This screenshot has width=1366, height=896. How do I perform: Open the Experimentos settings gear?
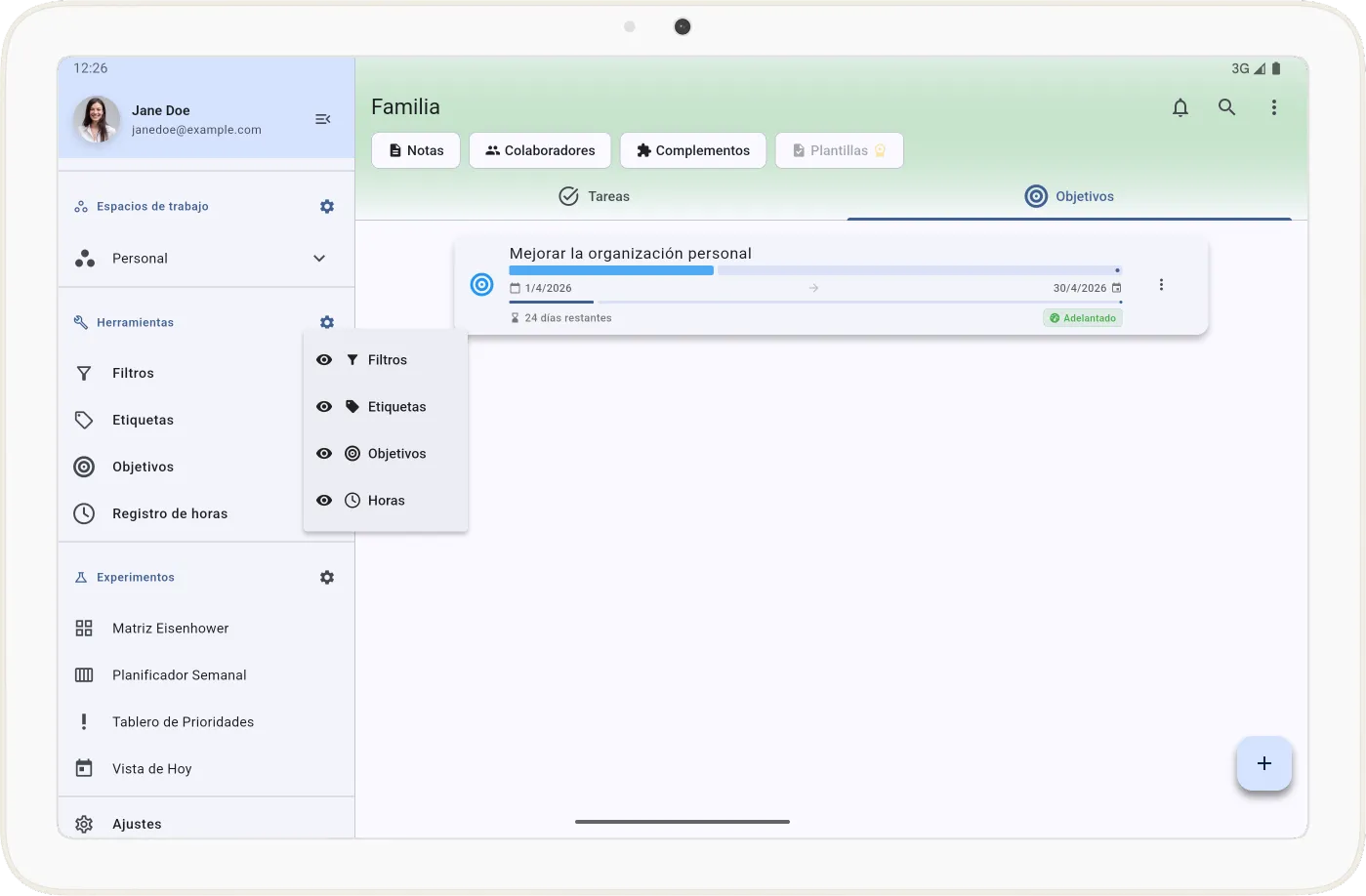[327, 578]
